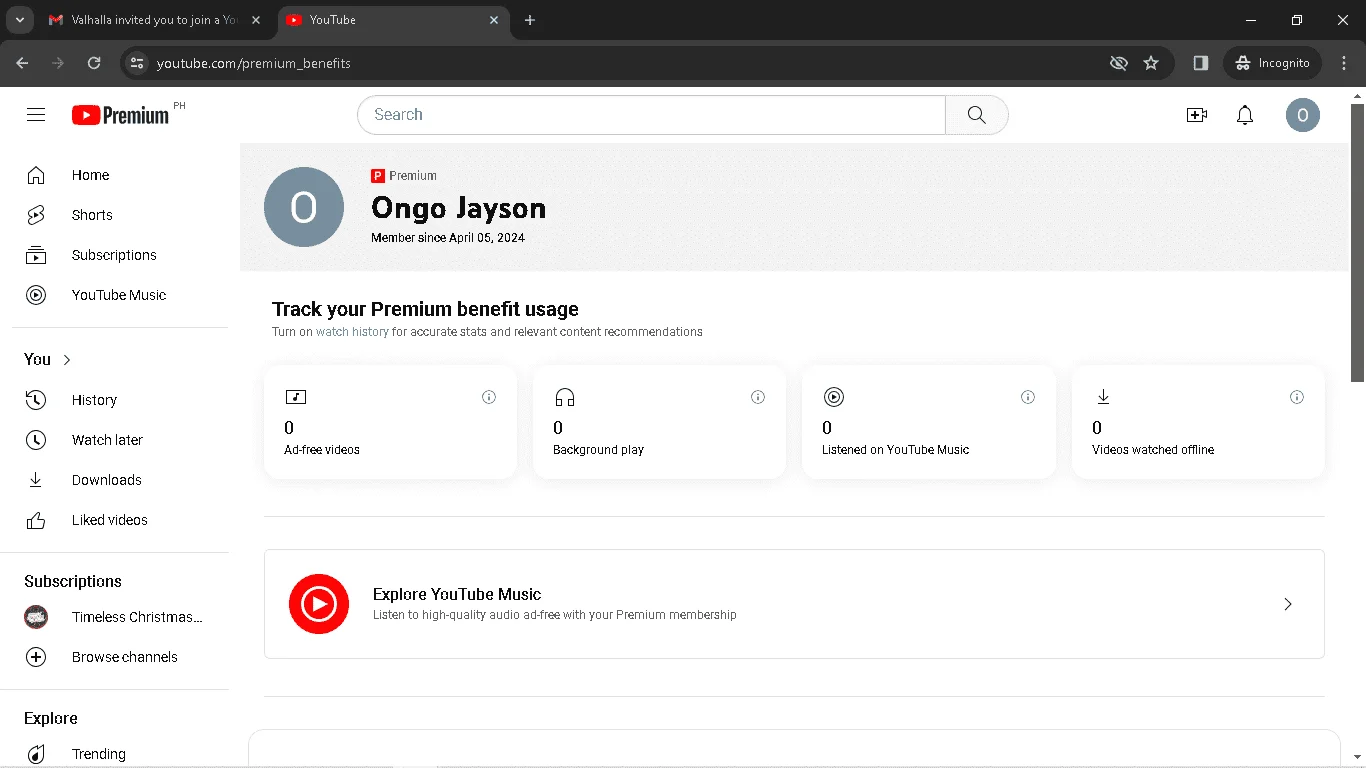Click the Timeless Christmas channel avatar
The width and height of the screenshot is (1366, 768).
[36, 617]
